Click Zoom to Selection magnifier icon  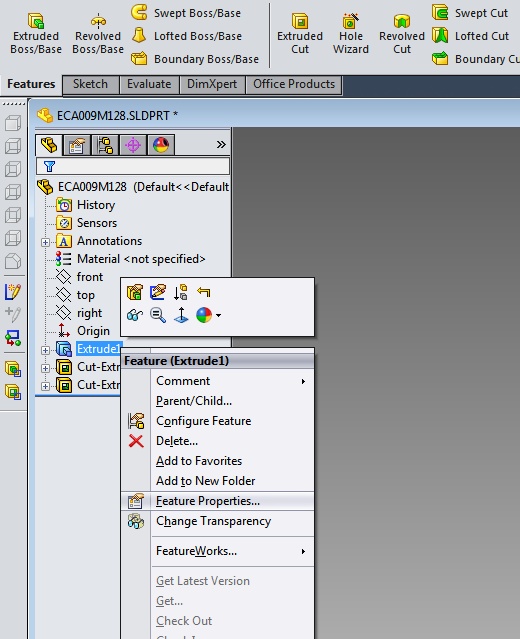tap(158, 315)
